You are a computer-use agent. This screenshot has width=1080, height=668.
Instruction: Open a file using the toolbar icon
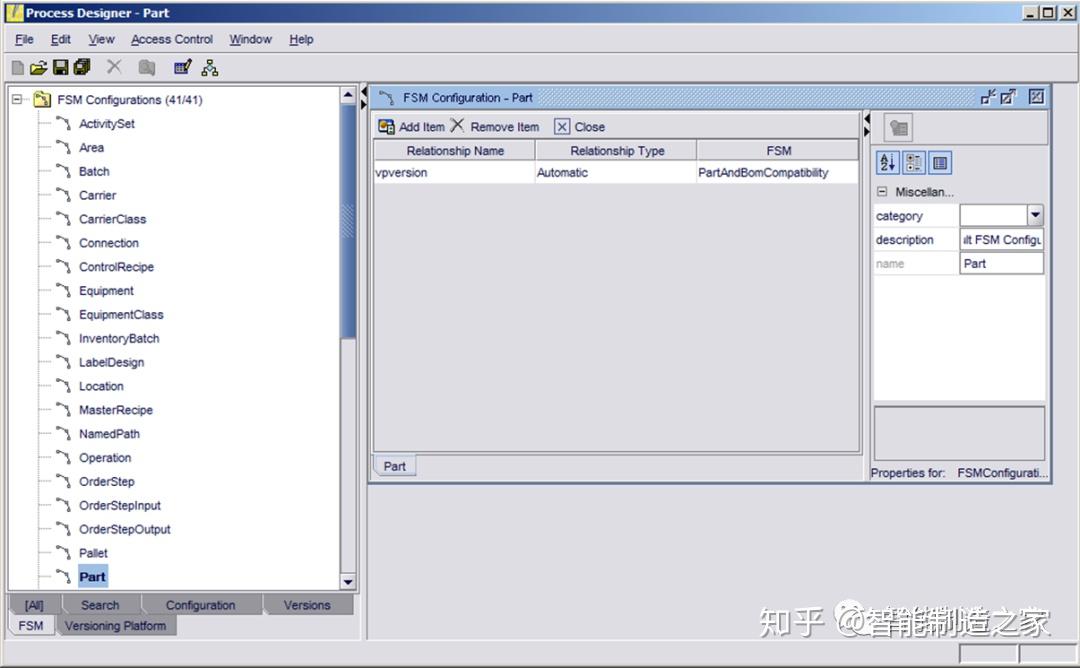pos(38,67)
